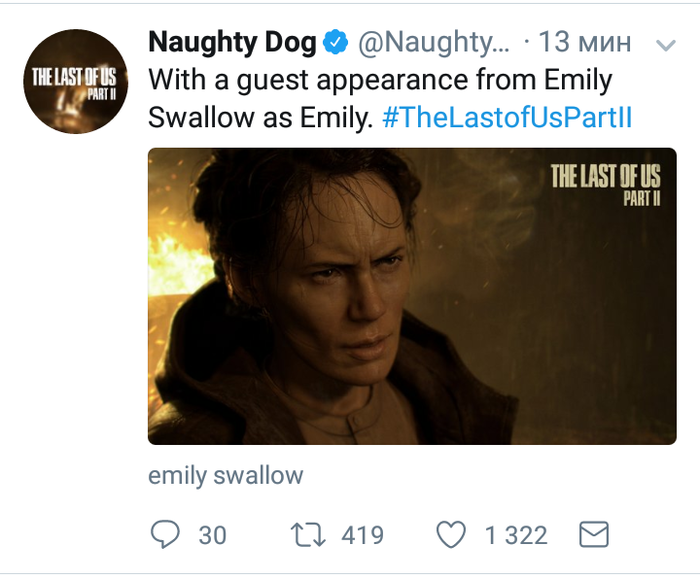The width and height of the screenshot is (700, 579).
Task: Click the tweet text about guest appearance
Action: (x=380, y=80)
